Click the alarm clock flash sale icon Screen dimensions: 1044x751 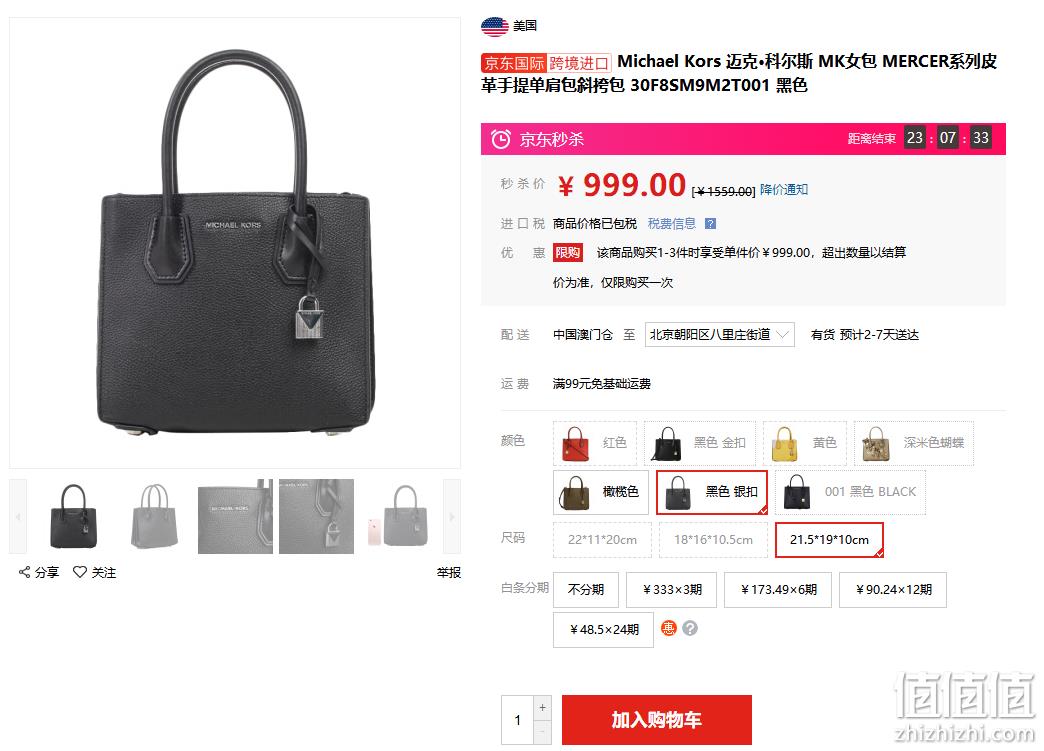point(501,139)
